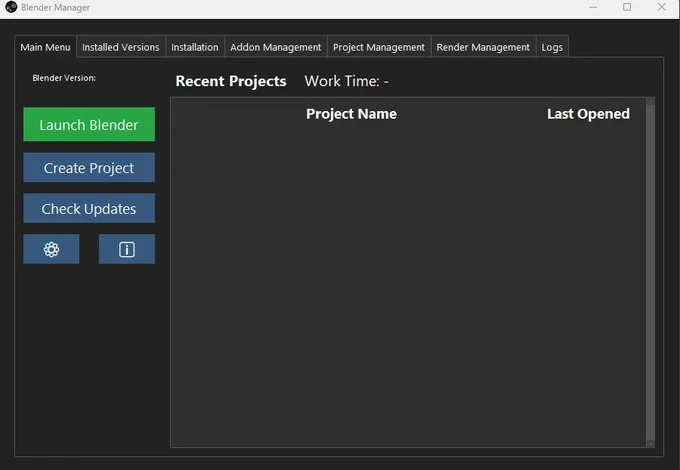680x470 pixels.
Task: Click the Recent Projects list scrollbar
Action: click(650, 272)
